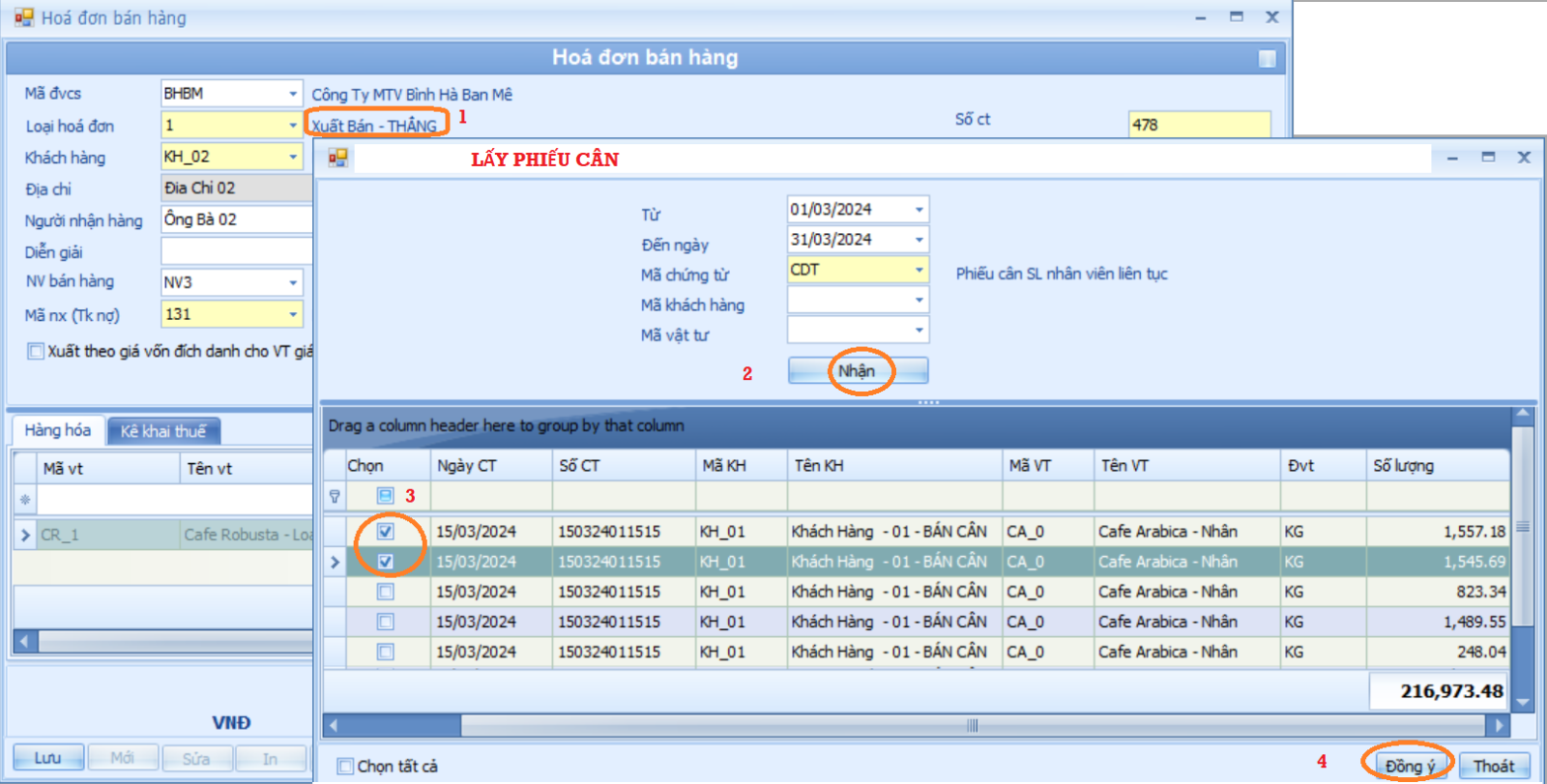Click the Đồng ý button

(x=1409, y=766)
